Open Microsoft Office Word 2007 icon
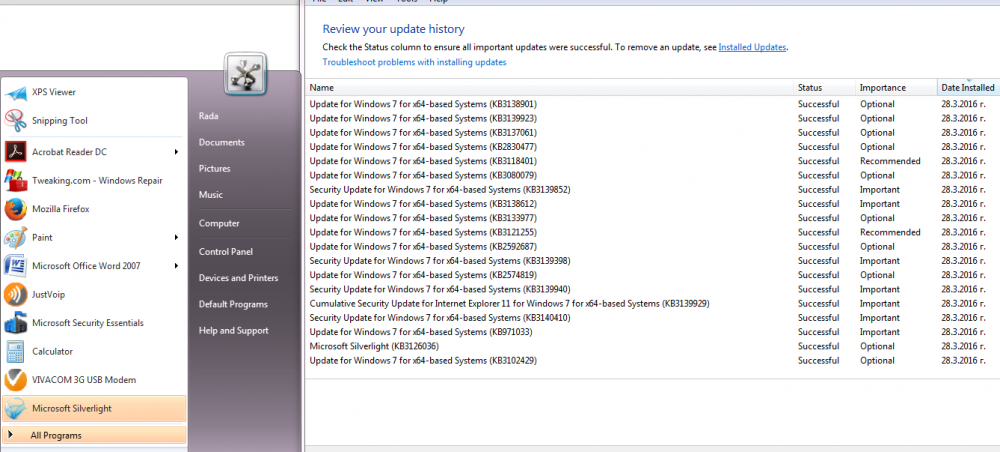1000x452 pixels. coord(15,266)
